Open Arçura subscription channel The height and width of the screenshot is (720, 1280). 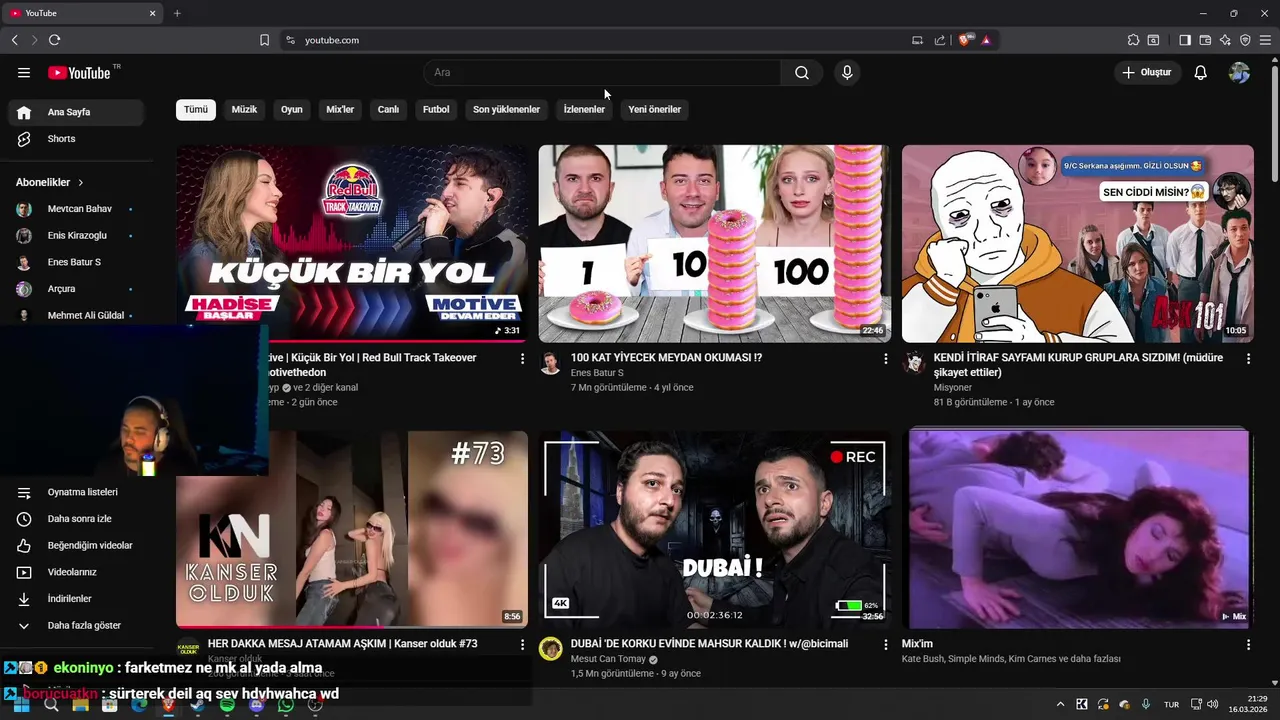pyautogui.click(x=76, y=289)
